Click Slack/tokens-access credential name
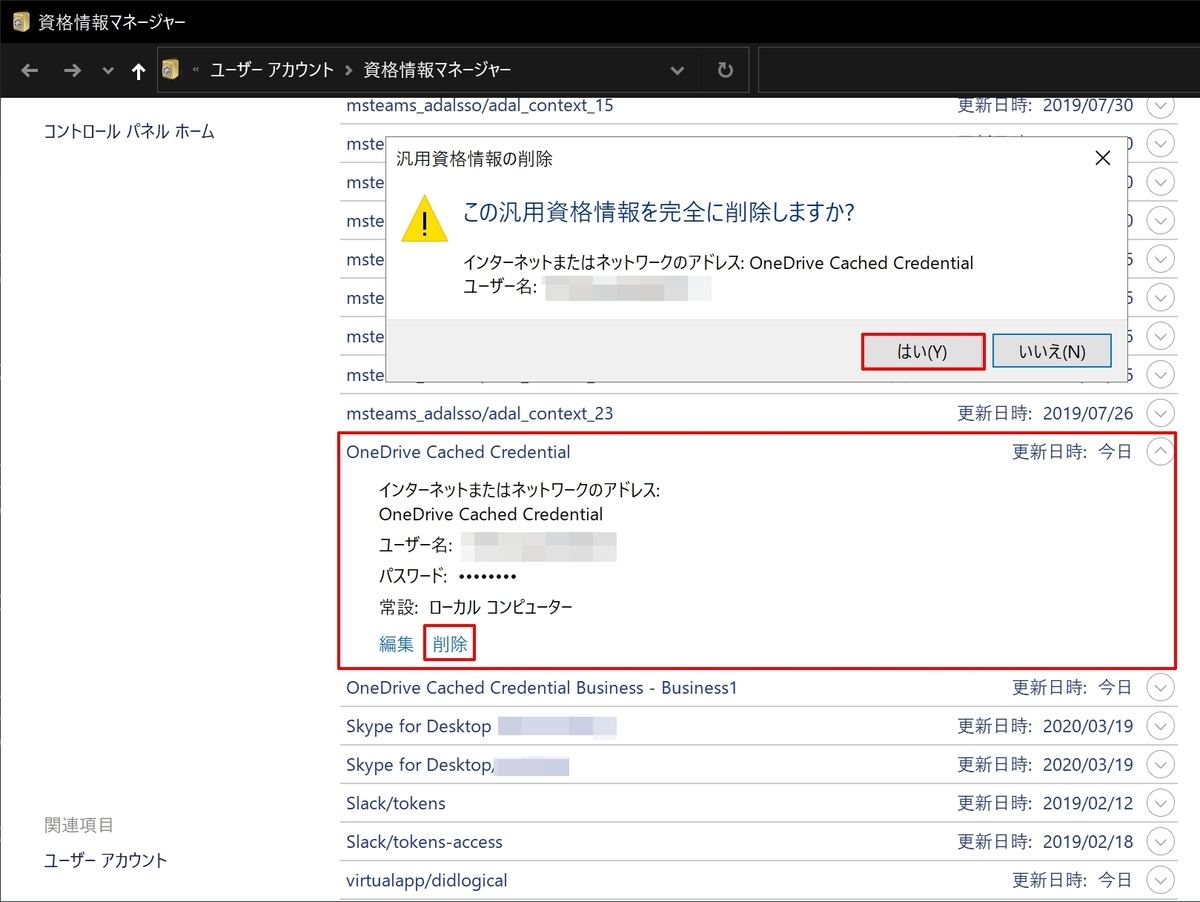This screenshot has width=1200, height=902. click(x=424, y=842)
